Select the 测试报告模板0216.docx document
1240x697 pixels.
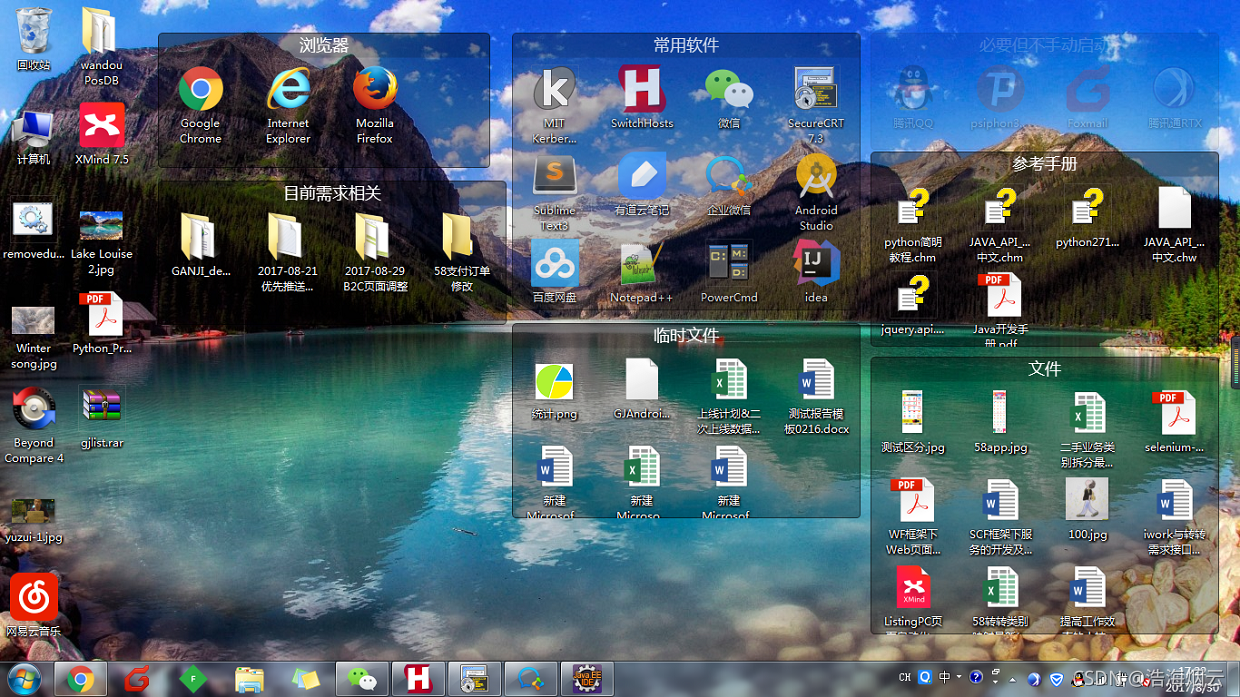tap(816, 381)
